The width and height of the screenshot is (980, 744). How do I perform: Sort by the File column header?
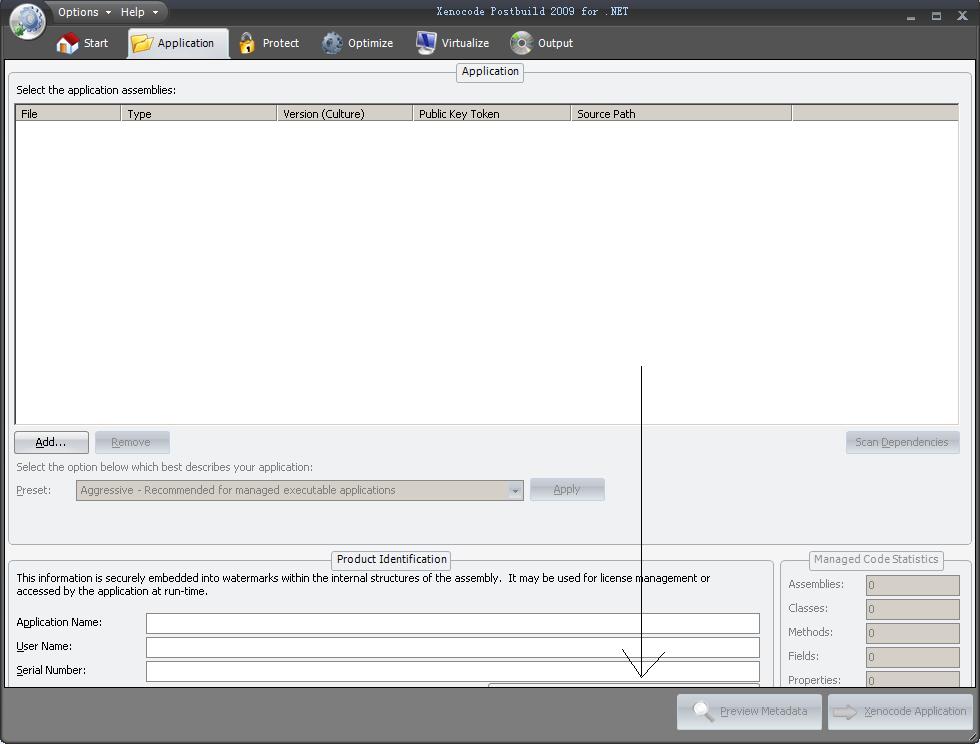[x=68, y=114]
